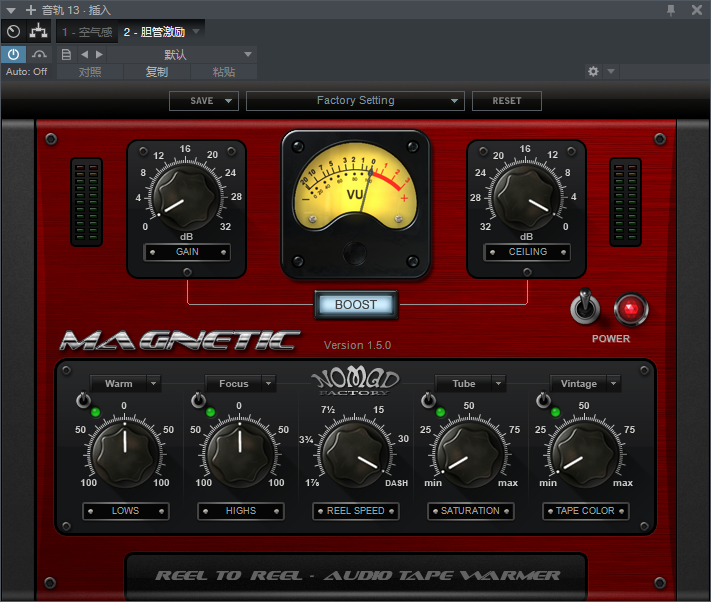
Task: Add insert with plus icon
Action: click(x=31, y=10)
